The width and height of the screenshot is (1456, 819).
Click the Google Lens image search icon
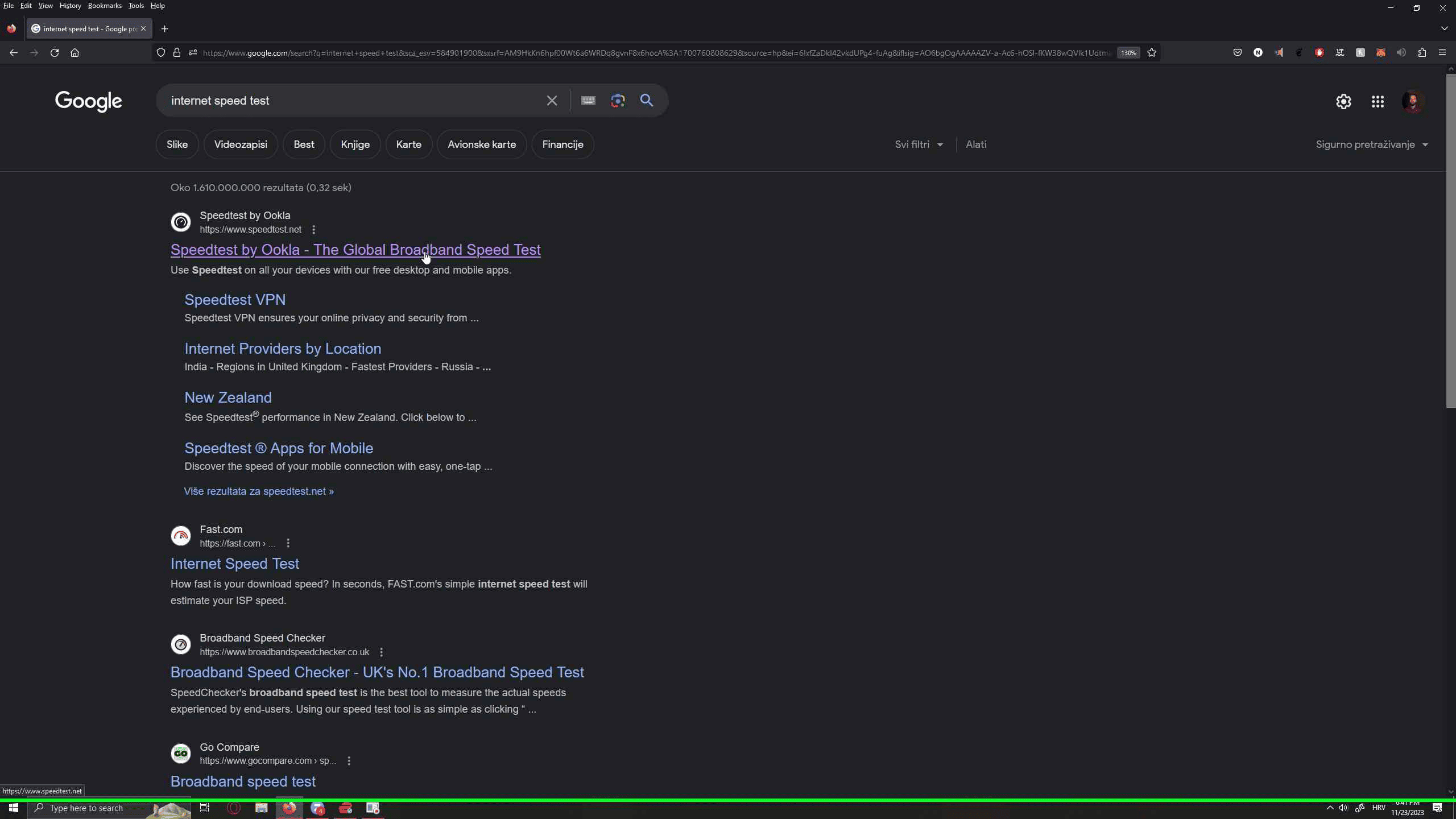click(x=618, y=101)
